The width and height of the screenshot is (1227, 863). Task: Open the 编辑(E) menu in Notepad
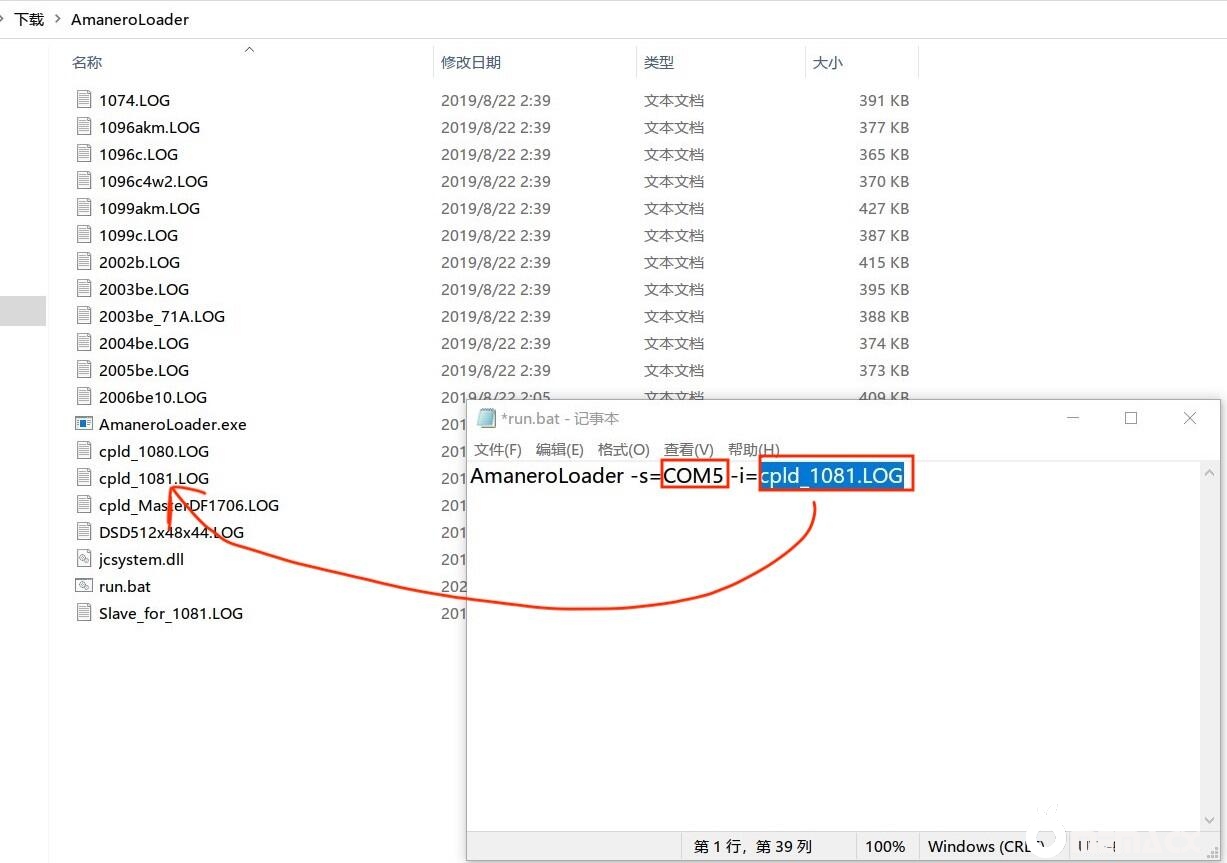pyautogui.click(x=559, y=449)
